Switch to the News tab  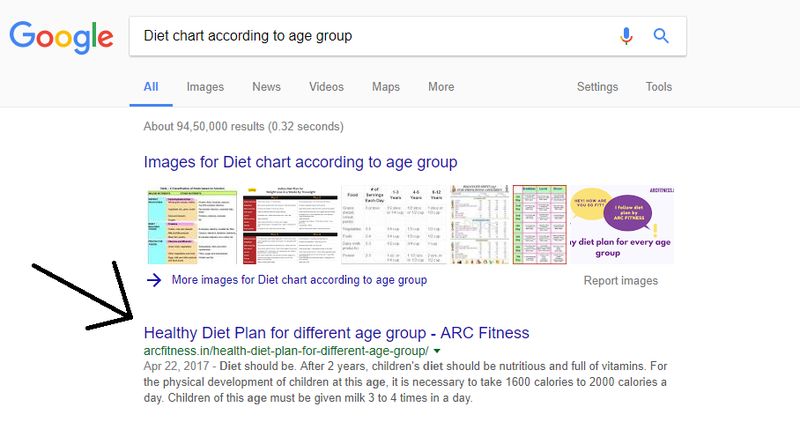pyautogui.click(x=266, y=87)
